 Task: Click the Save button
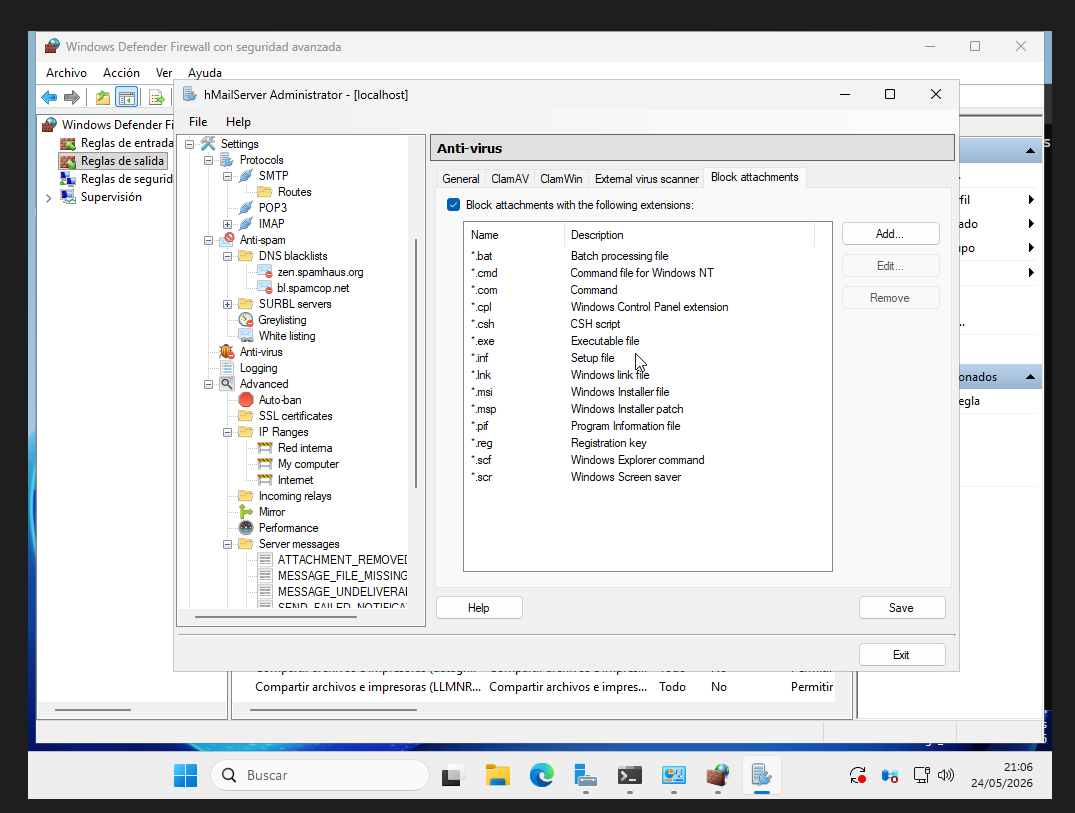click(x=902, y=608)
